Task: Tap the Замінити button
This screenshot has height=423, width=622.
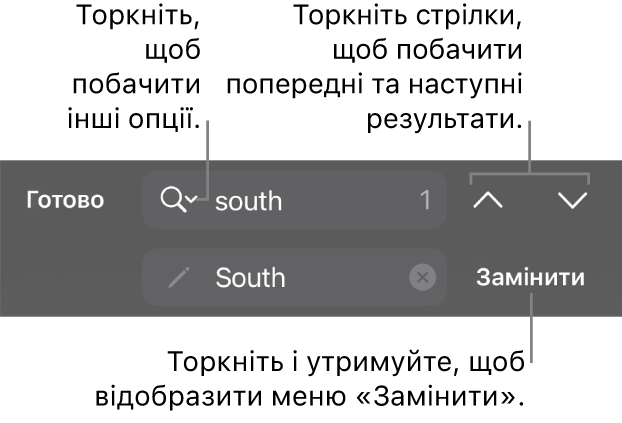Action: point(530,277)
